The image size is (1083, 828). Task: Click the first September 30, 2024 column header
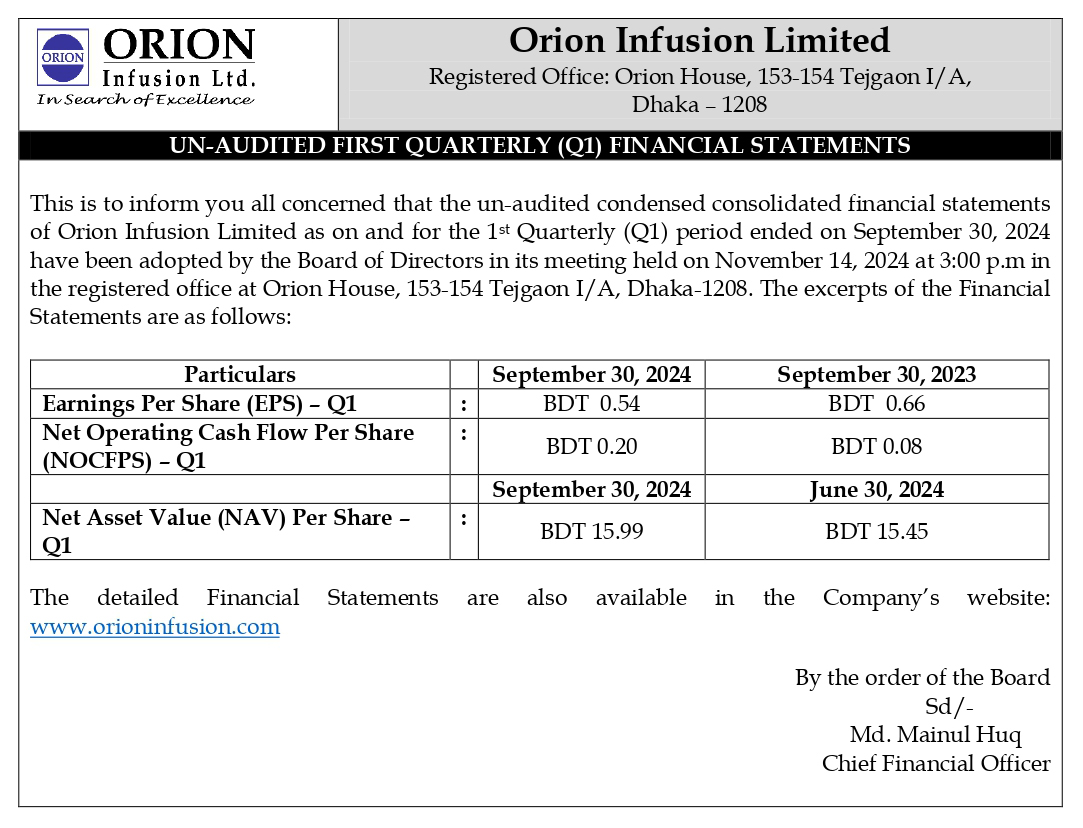591,375
